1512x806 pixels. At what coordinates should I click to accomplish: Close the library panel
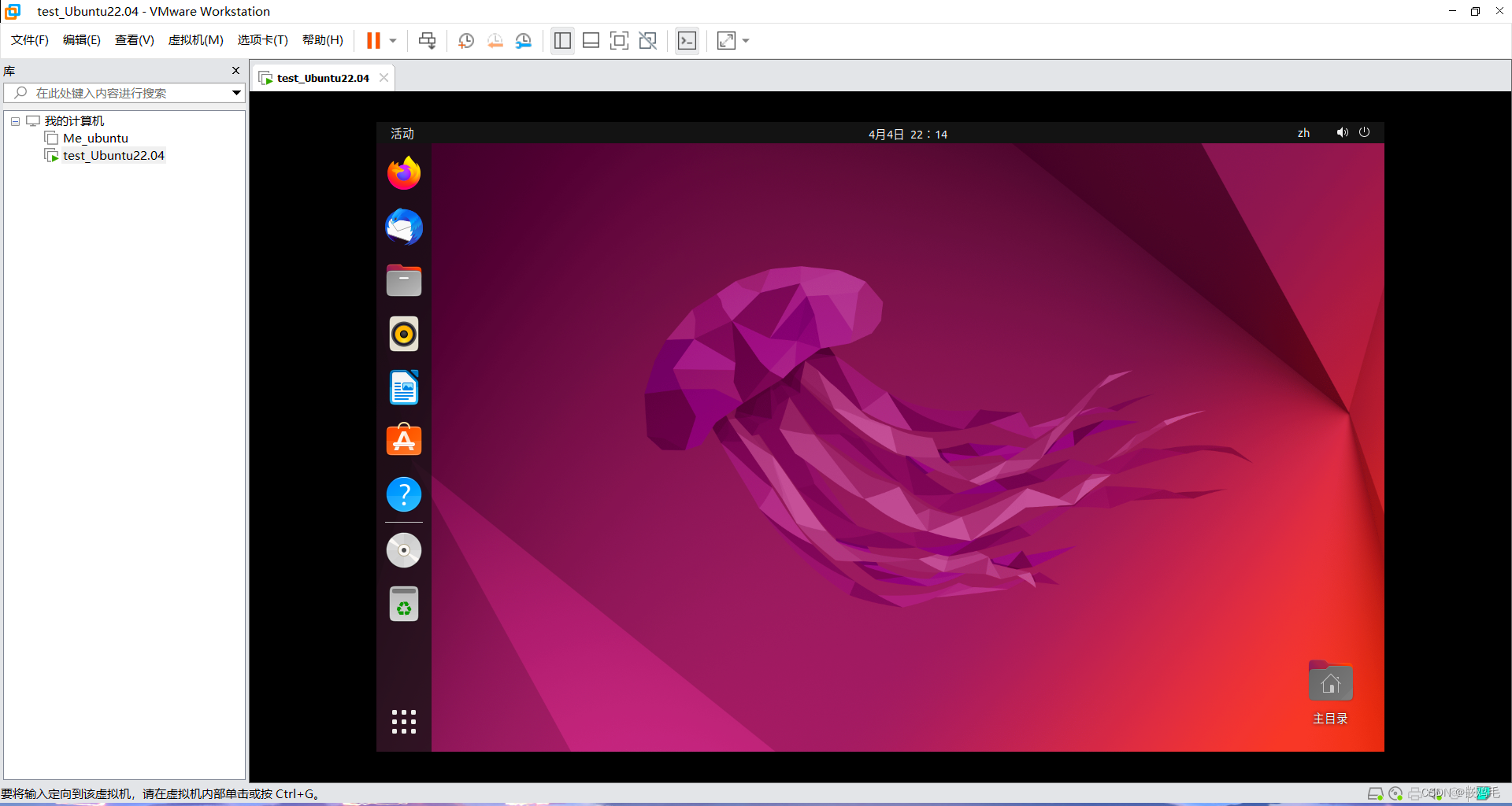point(235,70)
